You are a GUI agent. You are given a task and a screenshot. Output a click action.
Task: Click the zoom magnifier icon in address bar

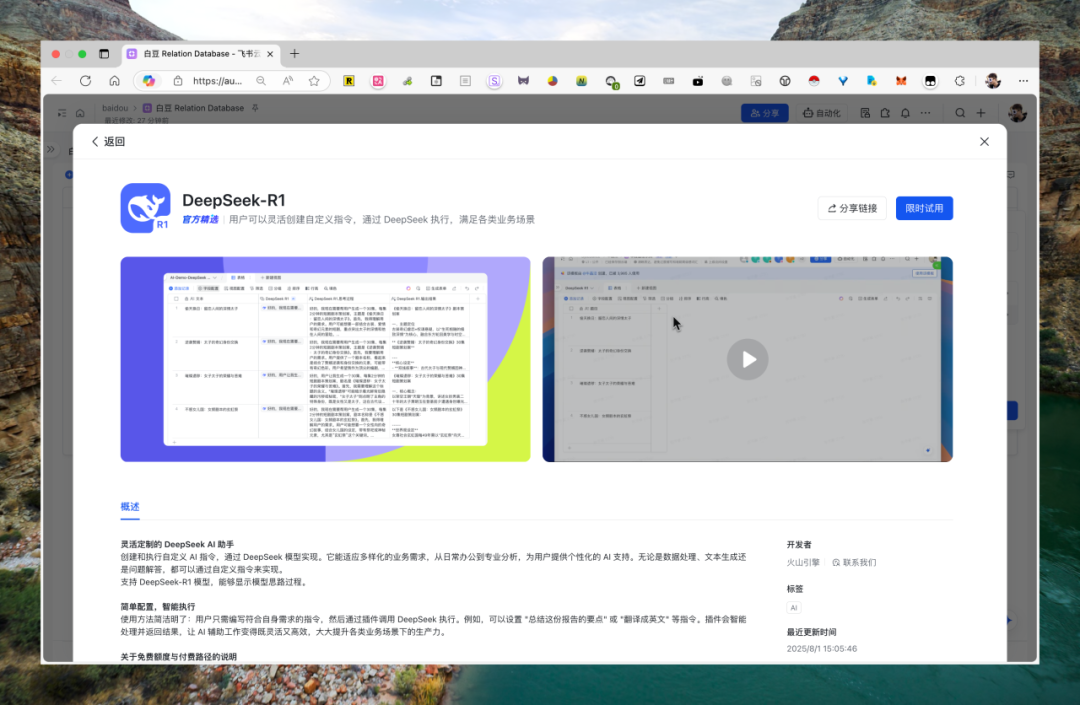[261, 81]
